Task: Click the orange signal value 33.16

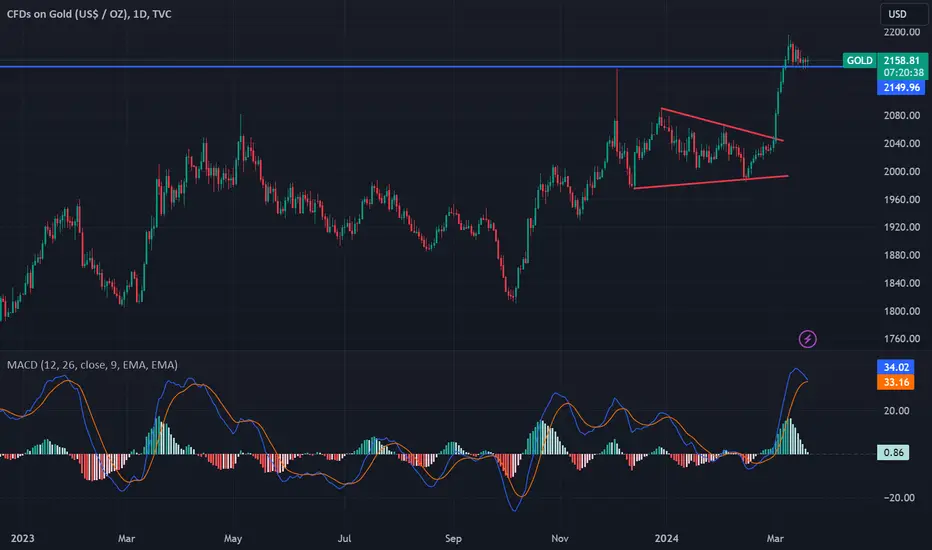Action: click(896, 382)
